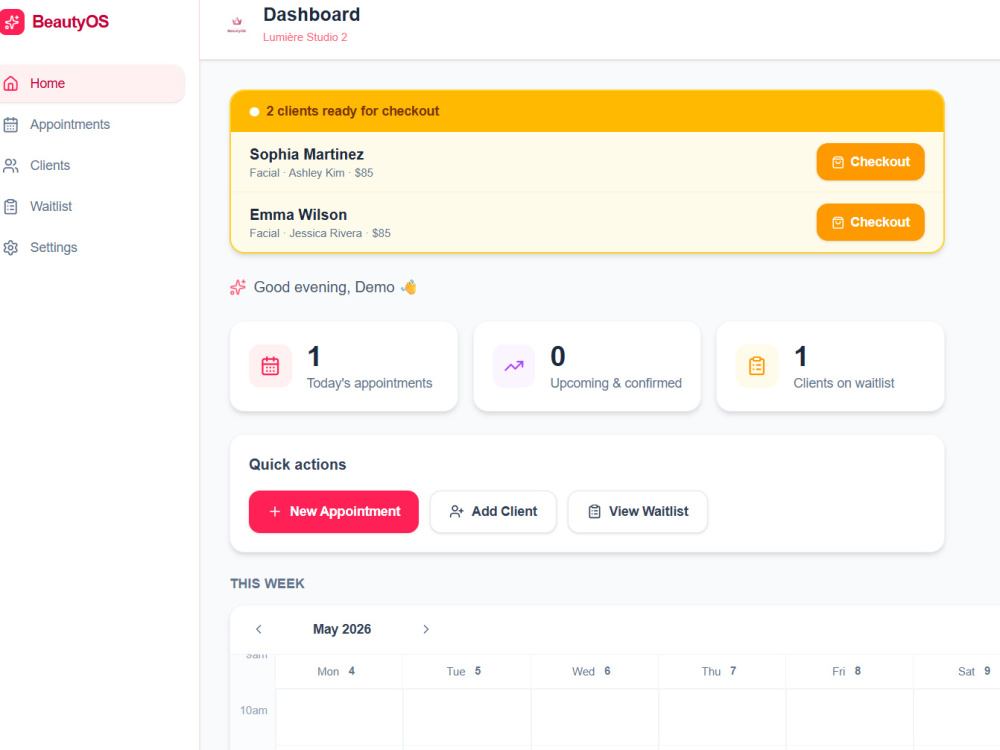Click "Facial · Ashley Kim · $85" details
The image size is (1000, 750).
311,173
